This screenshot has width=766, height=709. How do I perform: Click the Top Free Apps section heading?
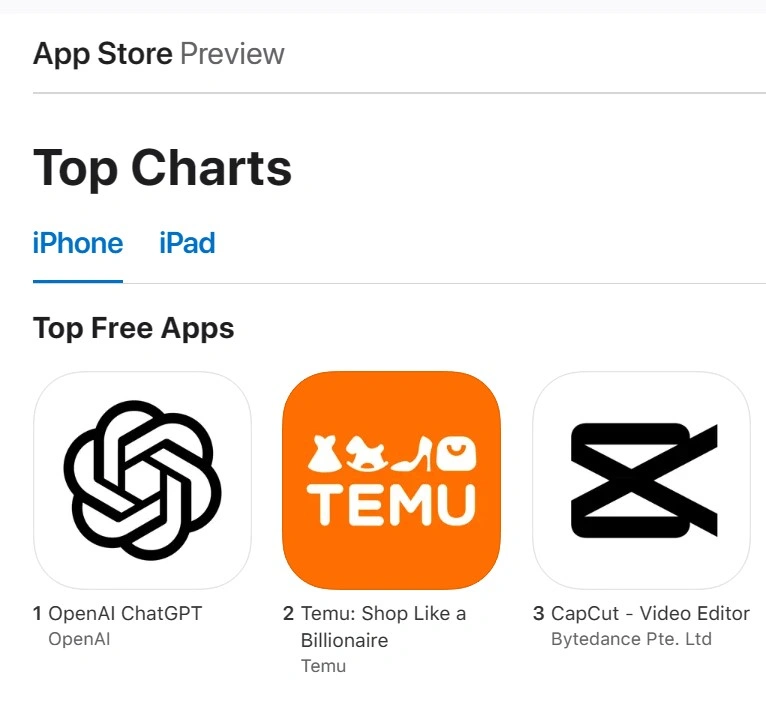coord(133,328)
